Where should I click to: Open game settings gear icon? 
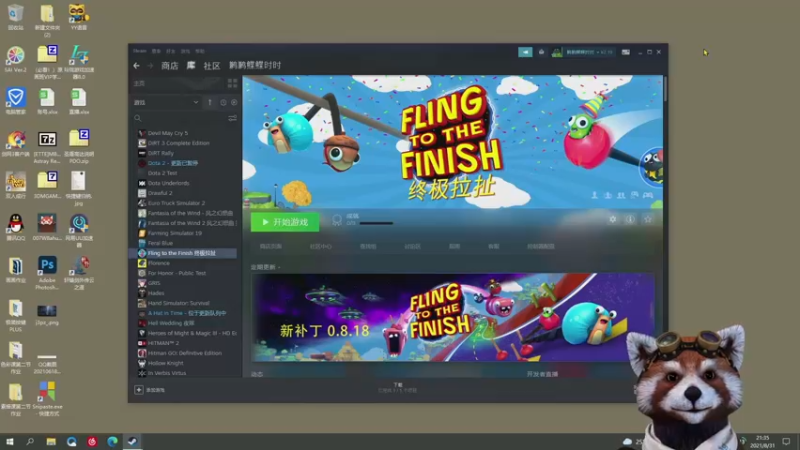coord(612,219)
